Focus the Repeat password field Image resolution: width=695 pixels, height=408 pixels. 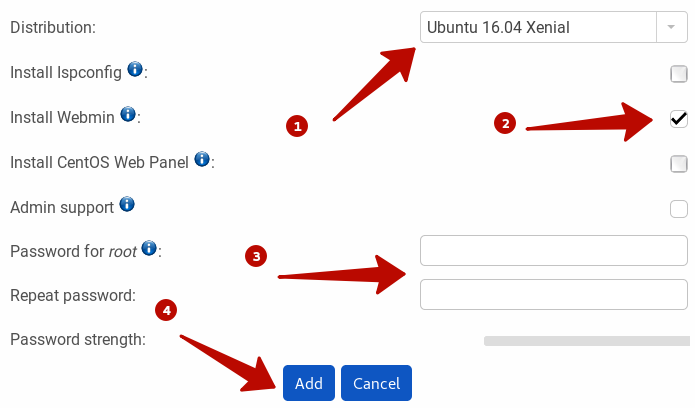[554, 294]
